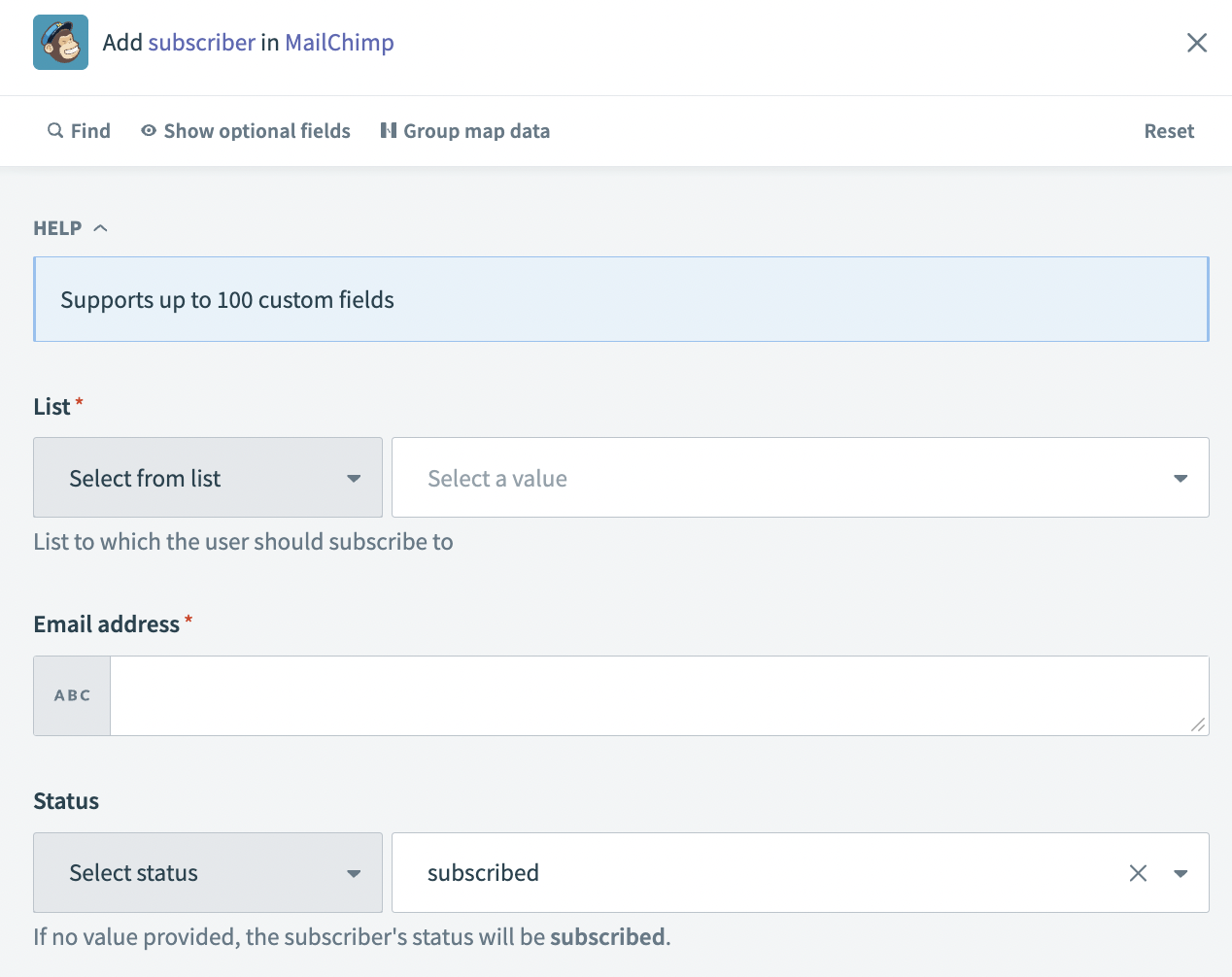The image size is (1232, 977).
Task: Click the 'MailChimp' link in the title
Action: coord(339,43)
